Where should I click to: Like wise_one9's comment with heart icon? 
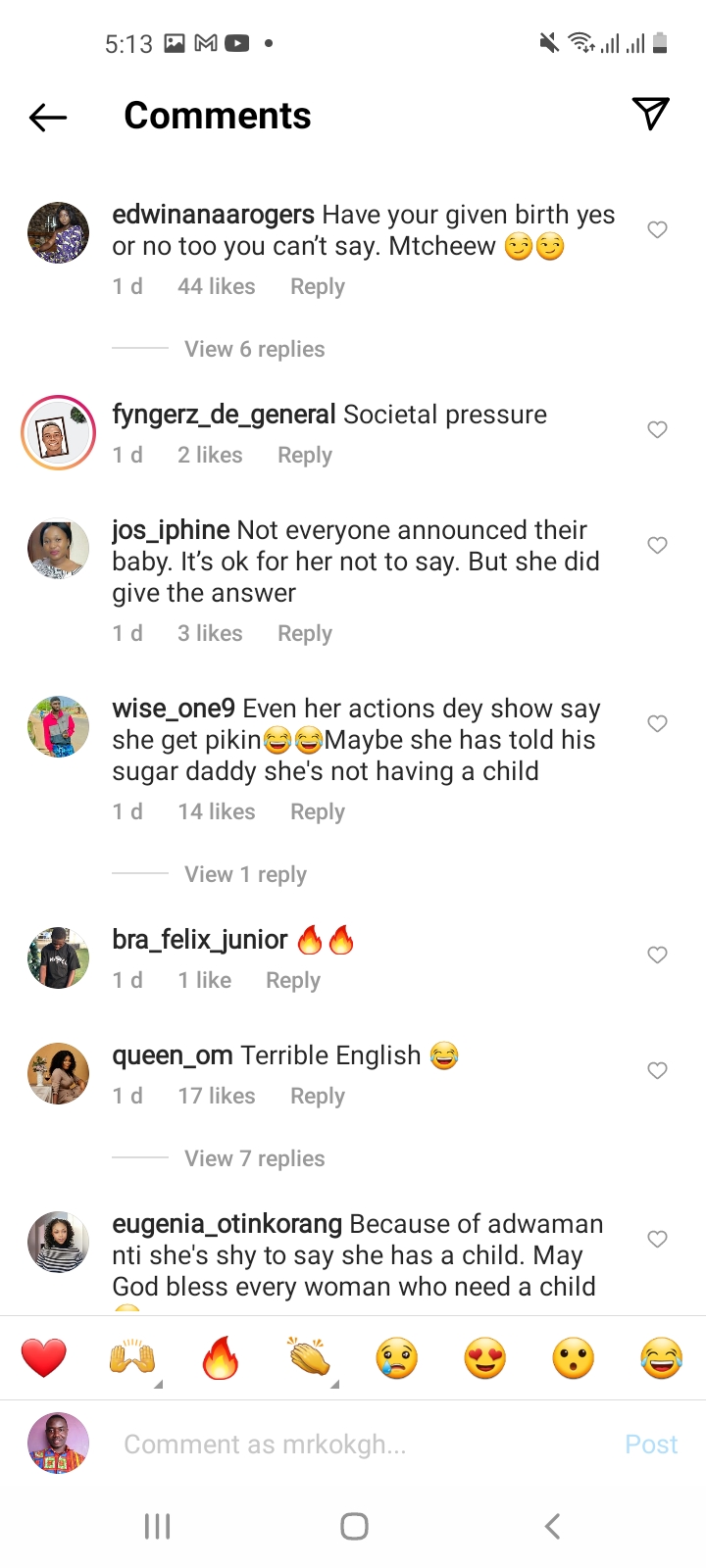click(657, 723)
